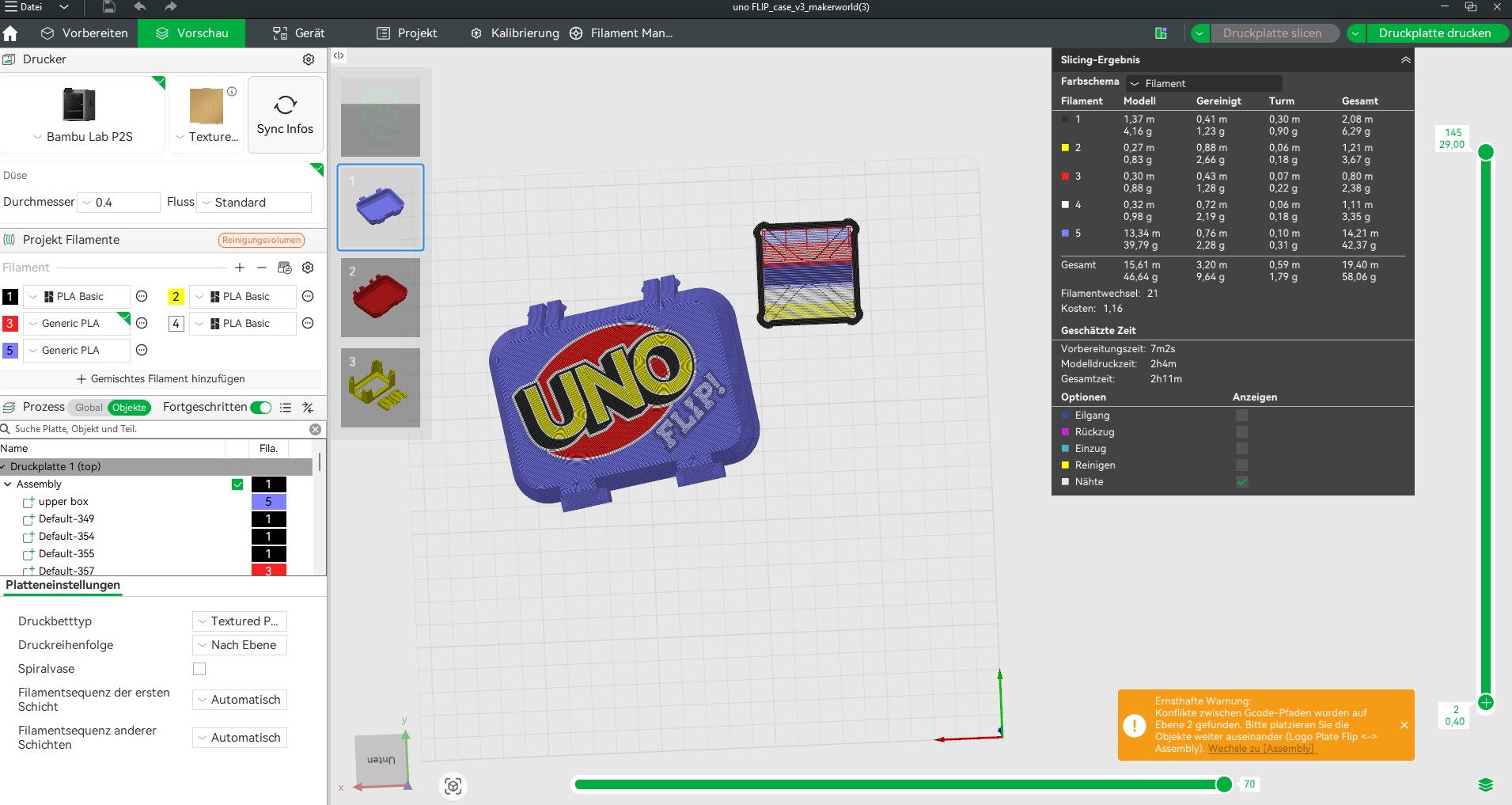
Task: Dismiss the orange warning notification
Action: click(x=1404, y=725)
